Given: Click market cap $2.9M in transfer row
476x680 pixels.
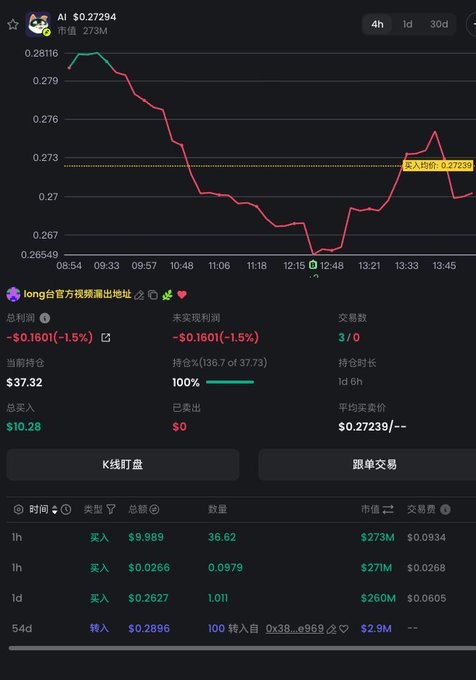Looking at the screenshot, I should click(376, 628).
